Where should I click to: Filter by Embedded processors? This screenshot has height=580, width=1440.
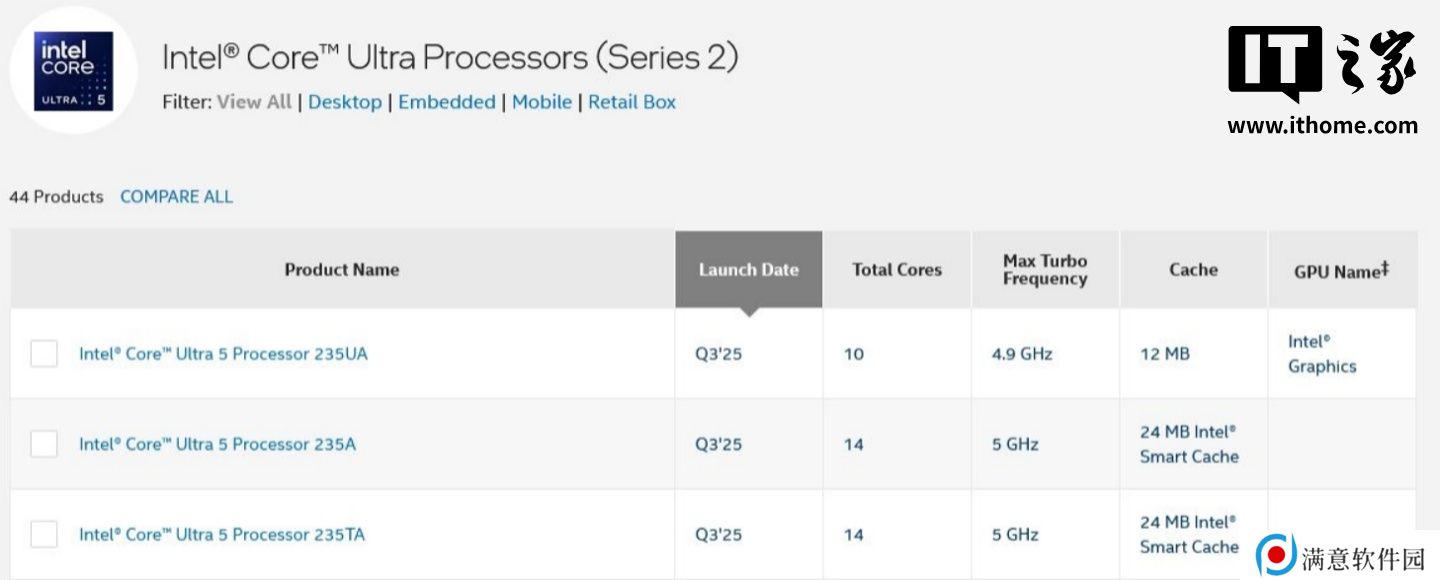(446, 102)
